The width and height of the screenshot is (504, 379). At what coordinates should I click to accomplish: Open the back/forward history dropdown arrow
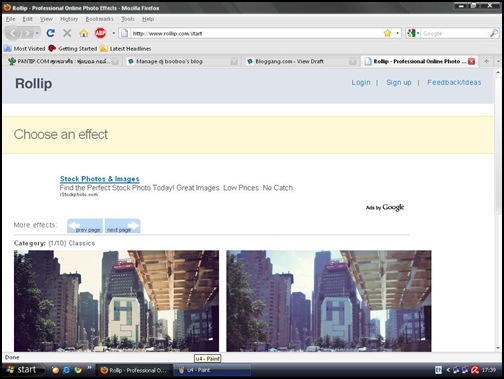[37, 33]
